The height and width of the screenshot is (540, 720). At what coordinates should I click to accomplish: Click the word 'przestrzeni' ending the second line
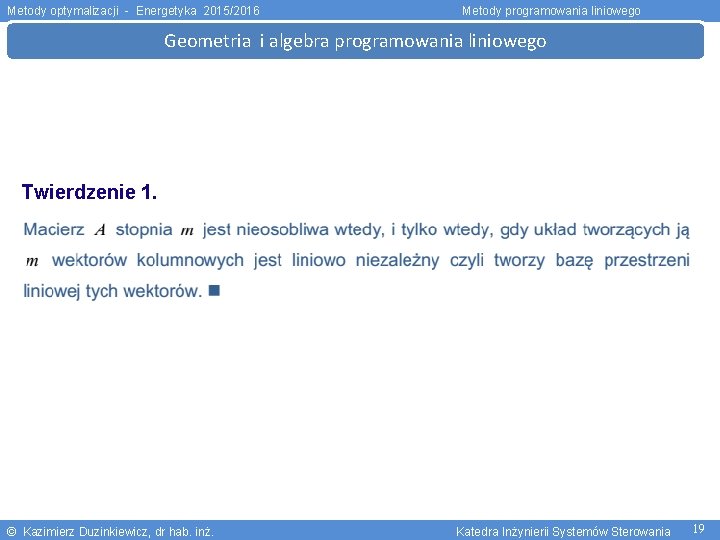(x=647, y=260)
